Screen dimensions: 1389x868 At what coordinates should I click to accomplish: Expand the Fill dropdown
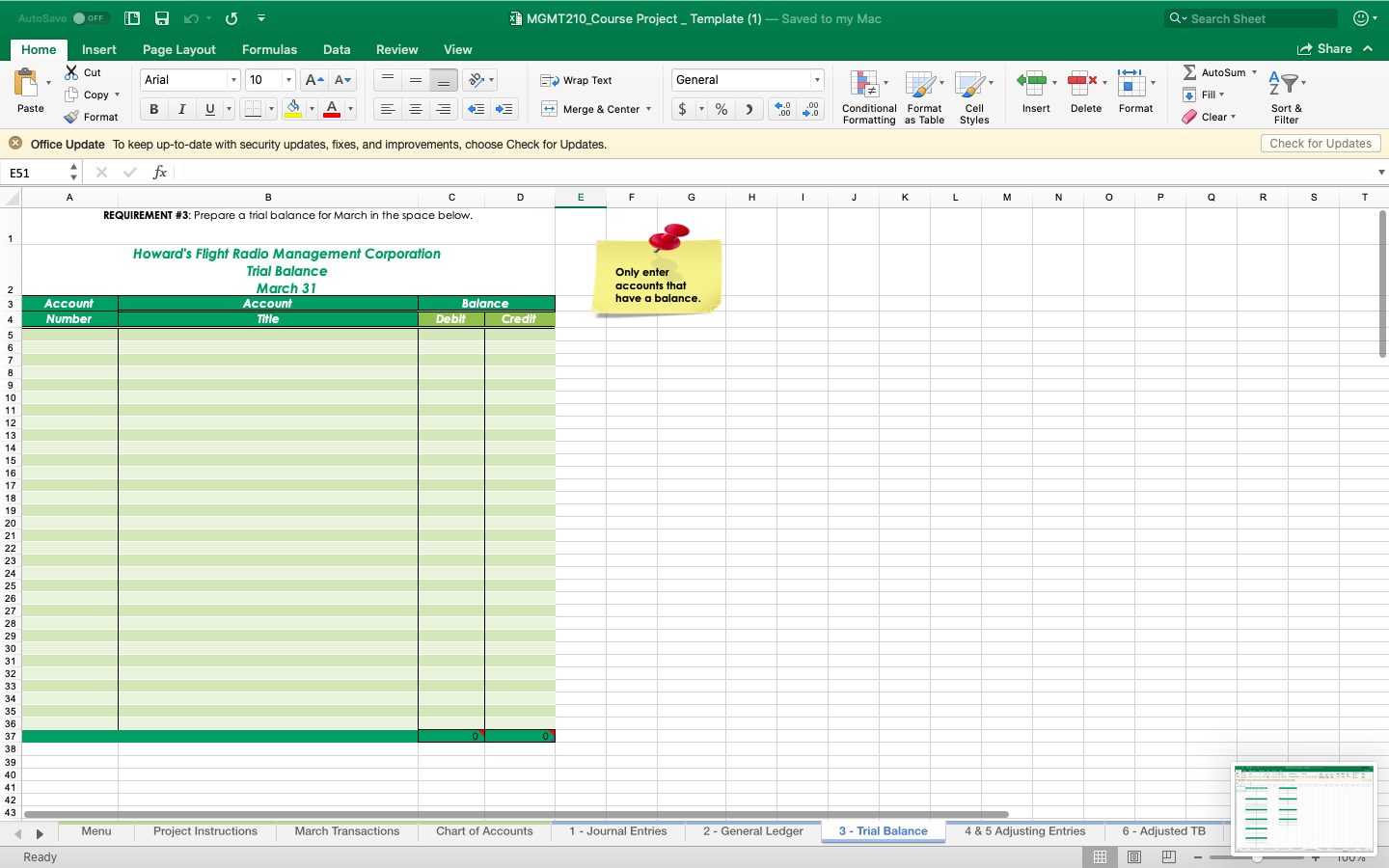tap(1221, 95)
